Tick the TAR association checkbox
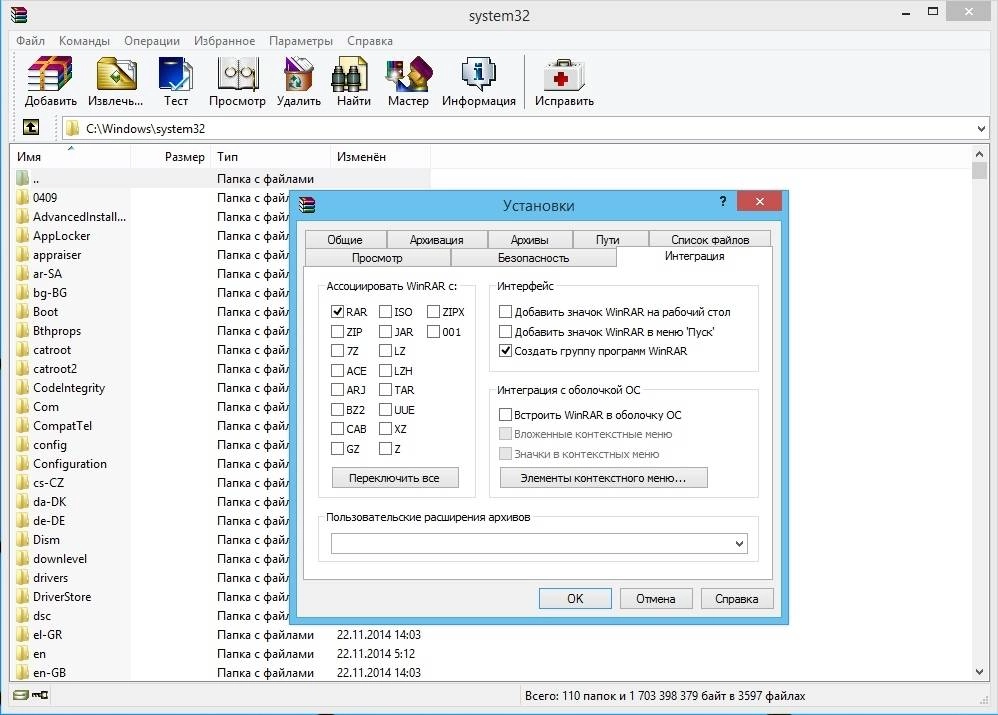Image resolution: width=998 pixels, height=715 pixels. pos(385,390)
